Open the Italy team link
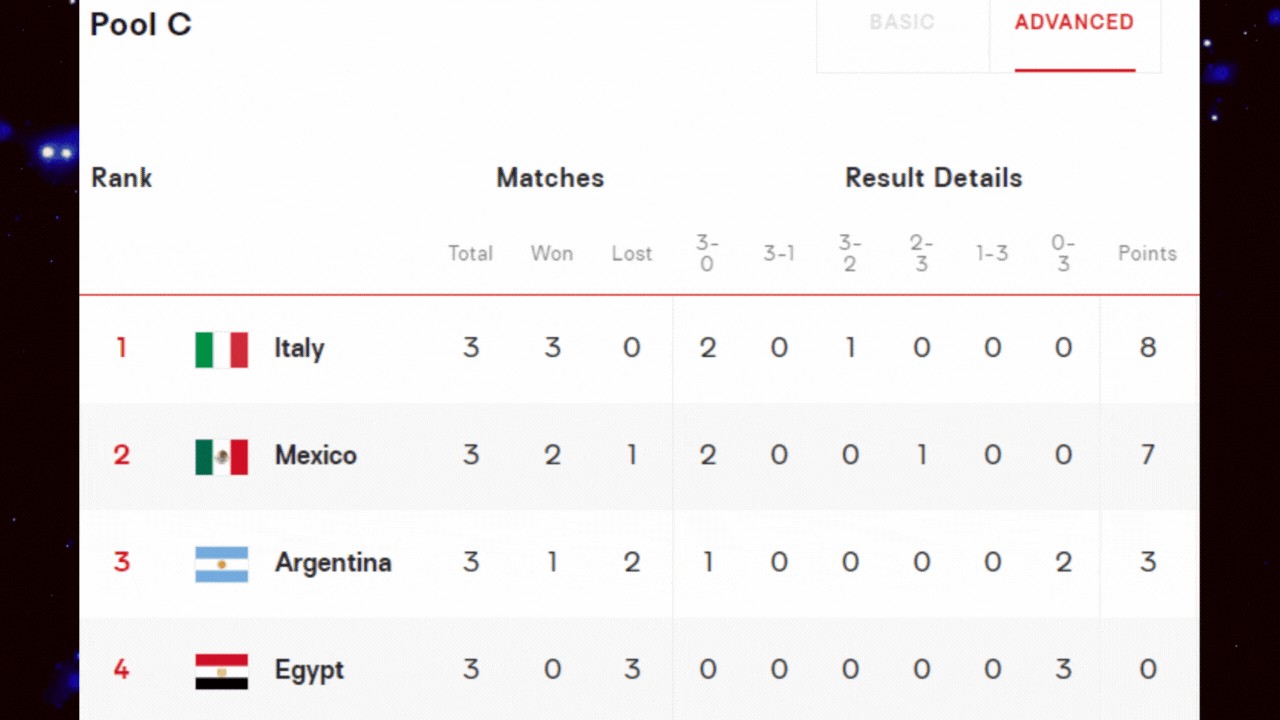Screen dimensions: 1280x720 (299, 349)
